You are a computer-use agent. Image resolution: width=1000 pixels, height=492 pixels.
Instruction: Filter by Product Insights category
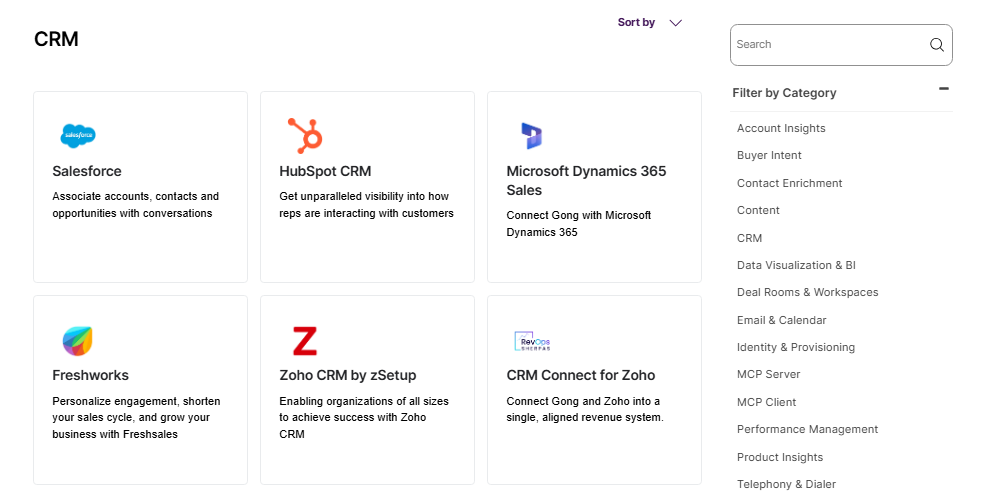tap(780, 457)
